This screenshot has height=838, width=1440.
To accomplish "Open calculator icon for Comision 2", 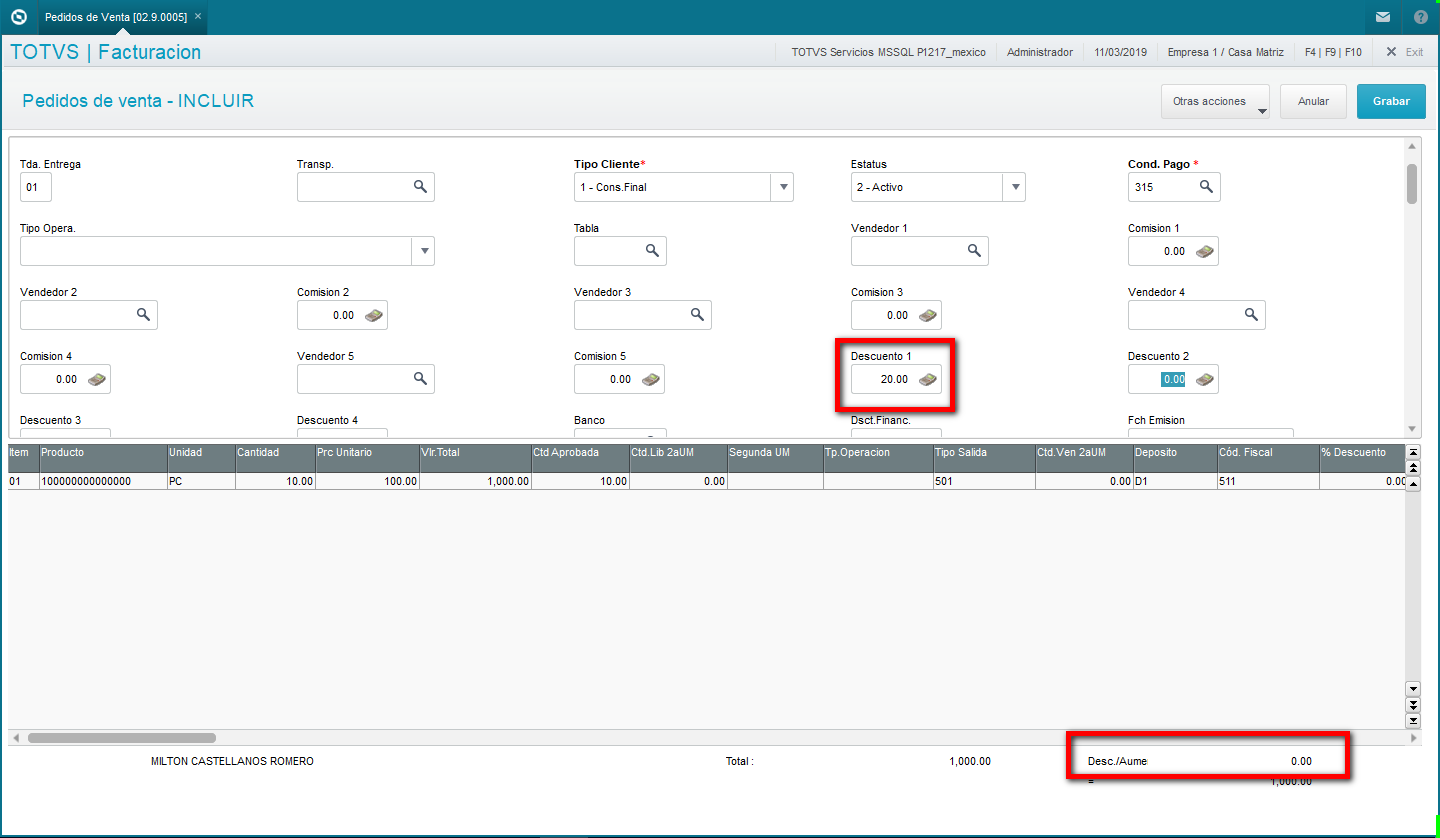I will [374, 315].
